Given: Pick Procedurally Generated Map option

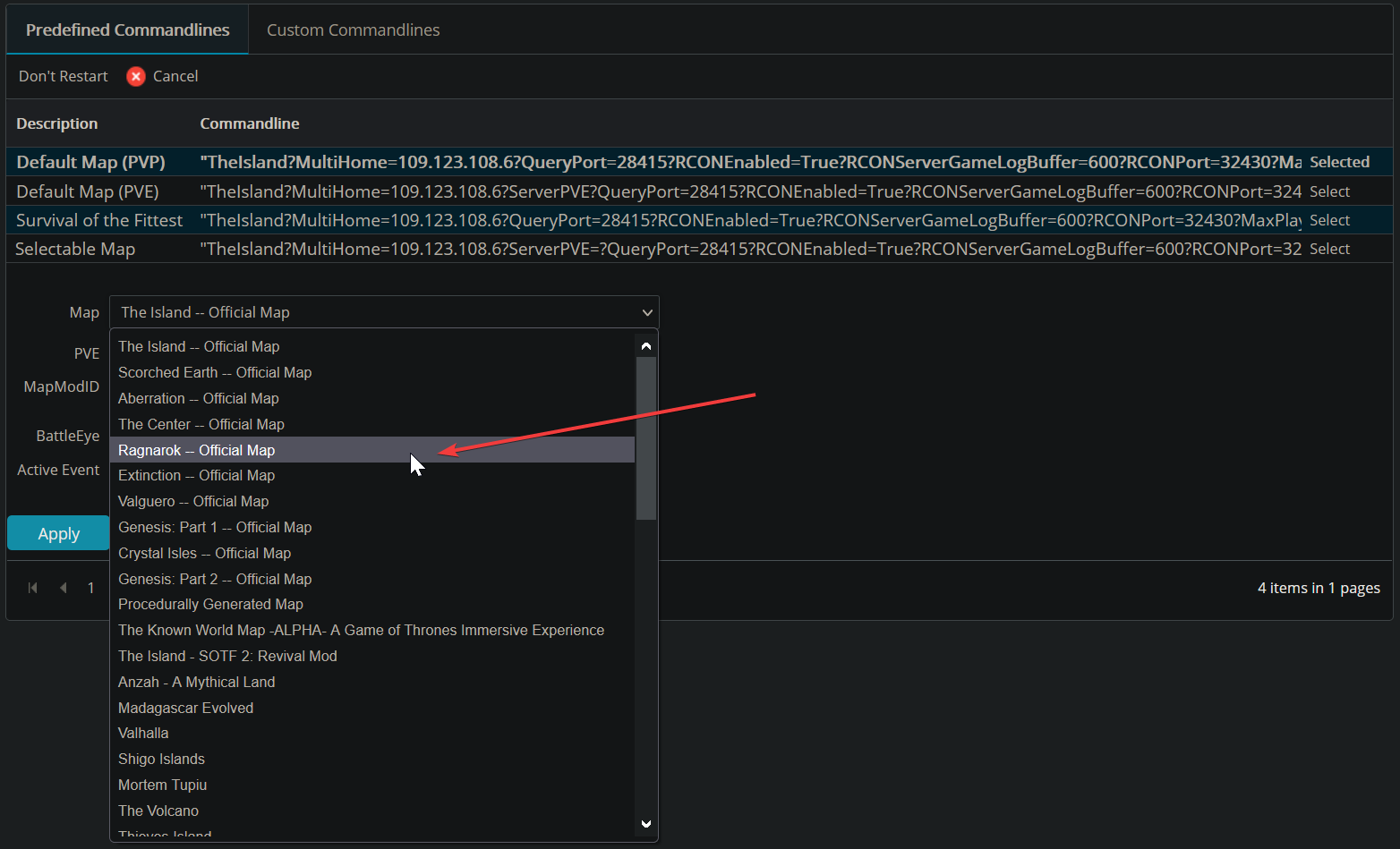Looking at the screenshot, I should pyautogui.click(x=210, y=604).
